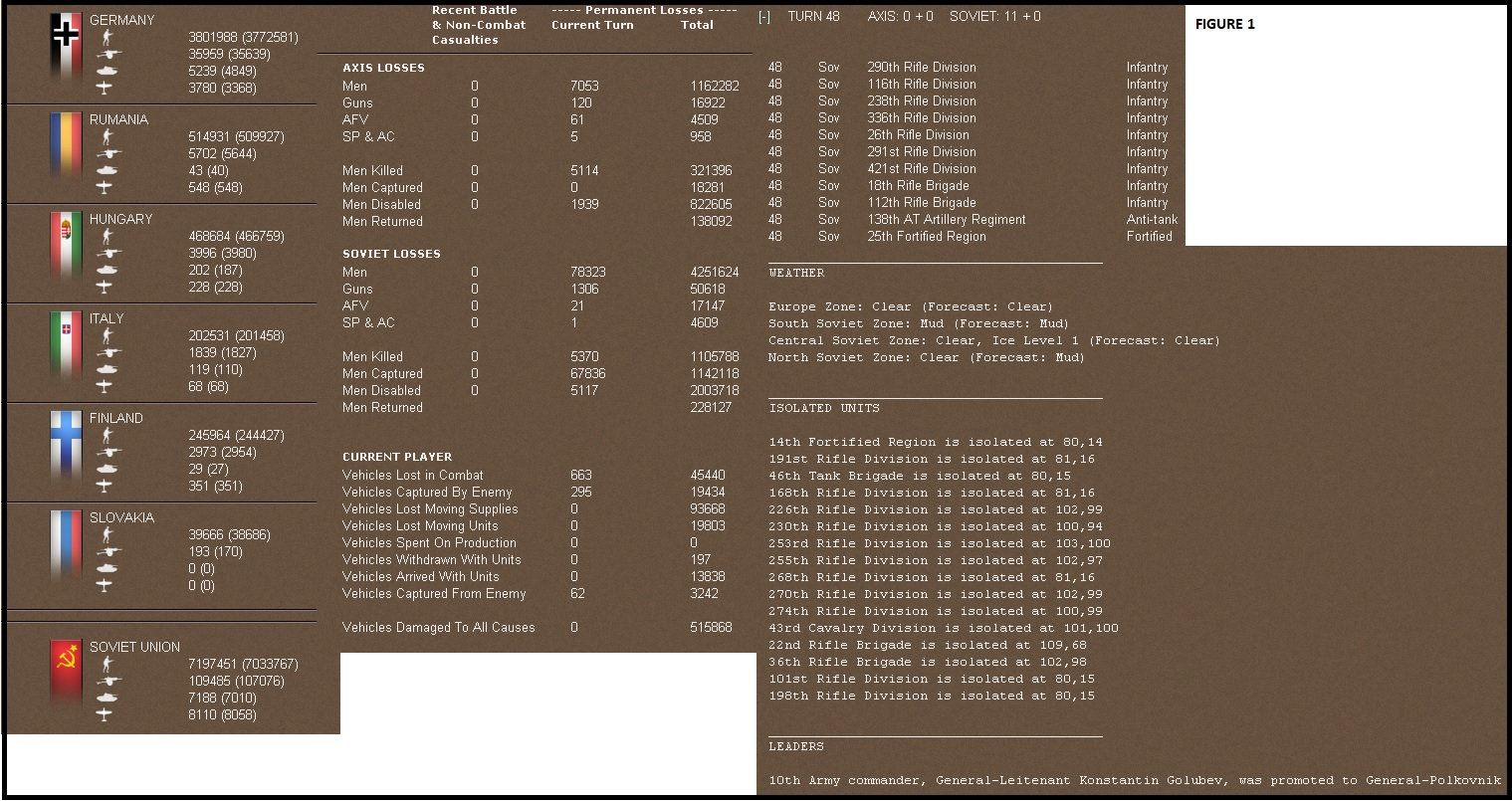
Task: Click the CURRENT PLAYER section heading
Action: [x=397, y=457]
